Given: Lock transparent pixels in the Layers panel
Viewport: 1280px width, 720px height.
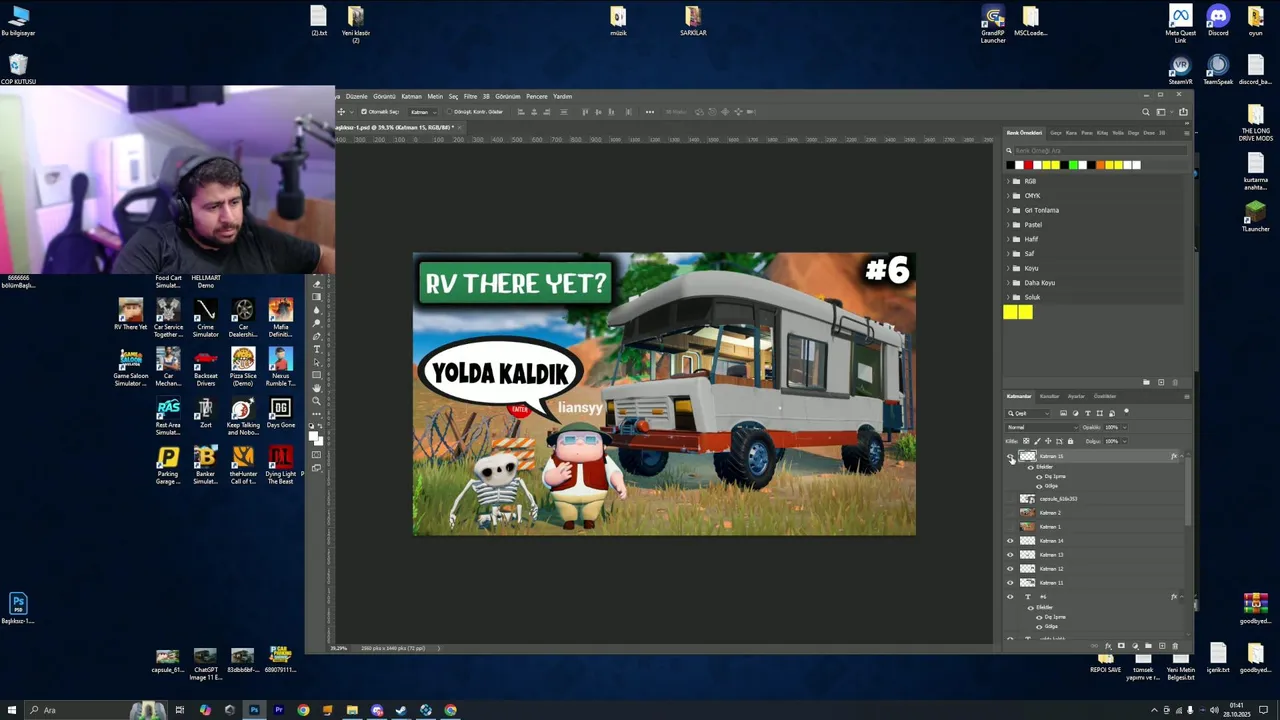Looking at the screenshot, I should (x=1026, y=441).
